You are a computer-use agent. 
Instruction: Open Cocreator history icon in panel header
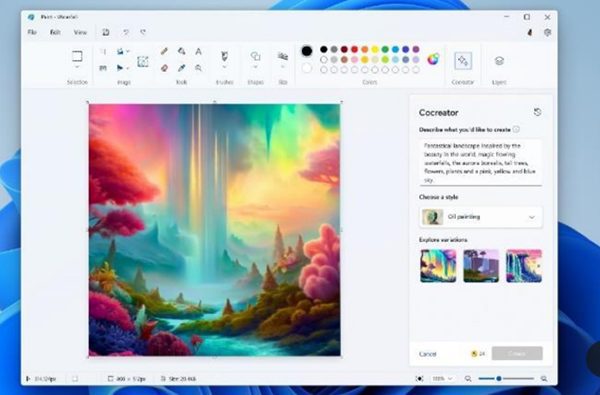(x=537, y=112)
